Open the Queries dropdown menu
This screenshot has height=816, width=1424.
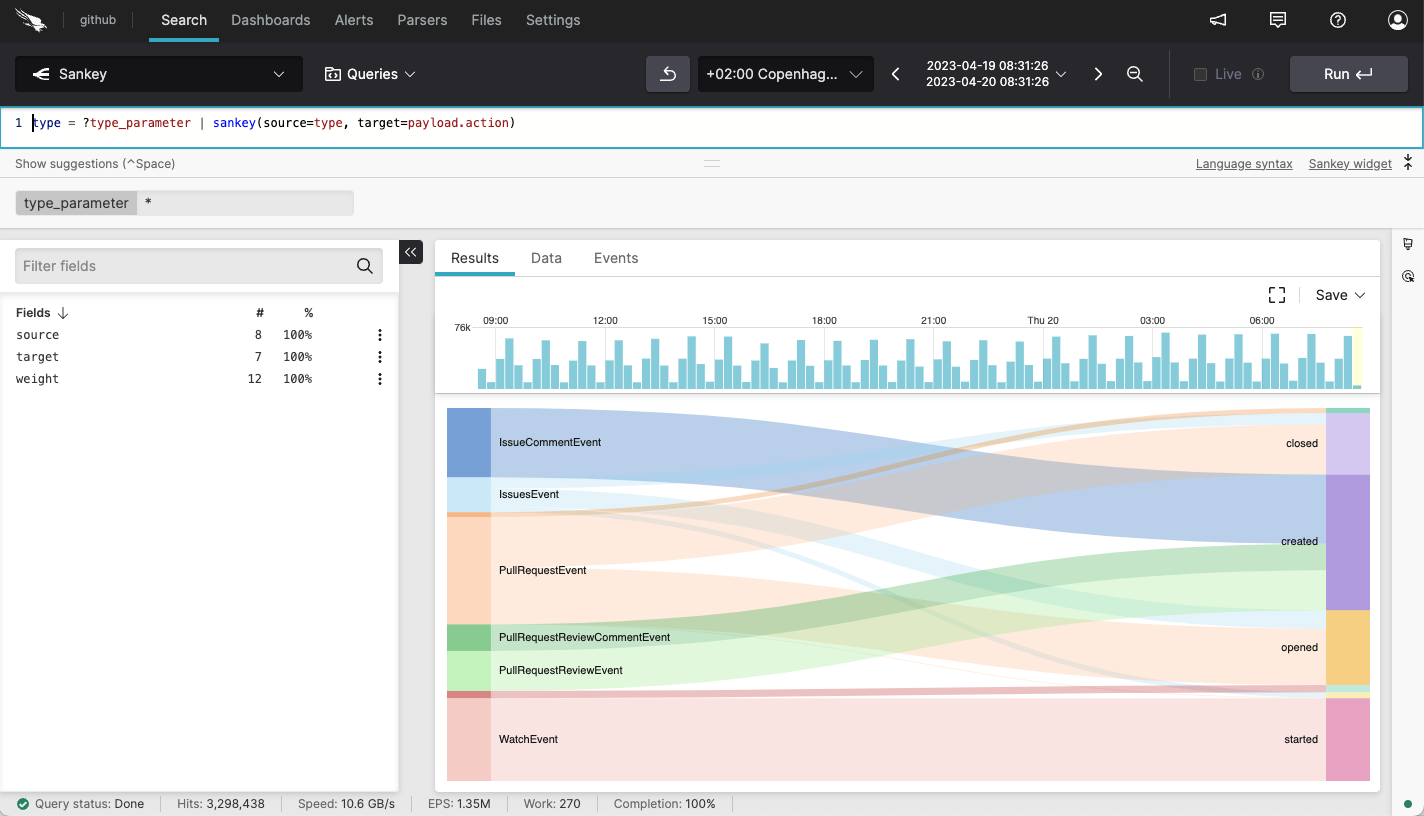click(370, 74)
